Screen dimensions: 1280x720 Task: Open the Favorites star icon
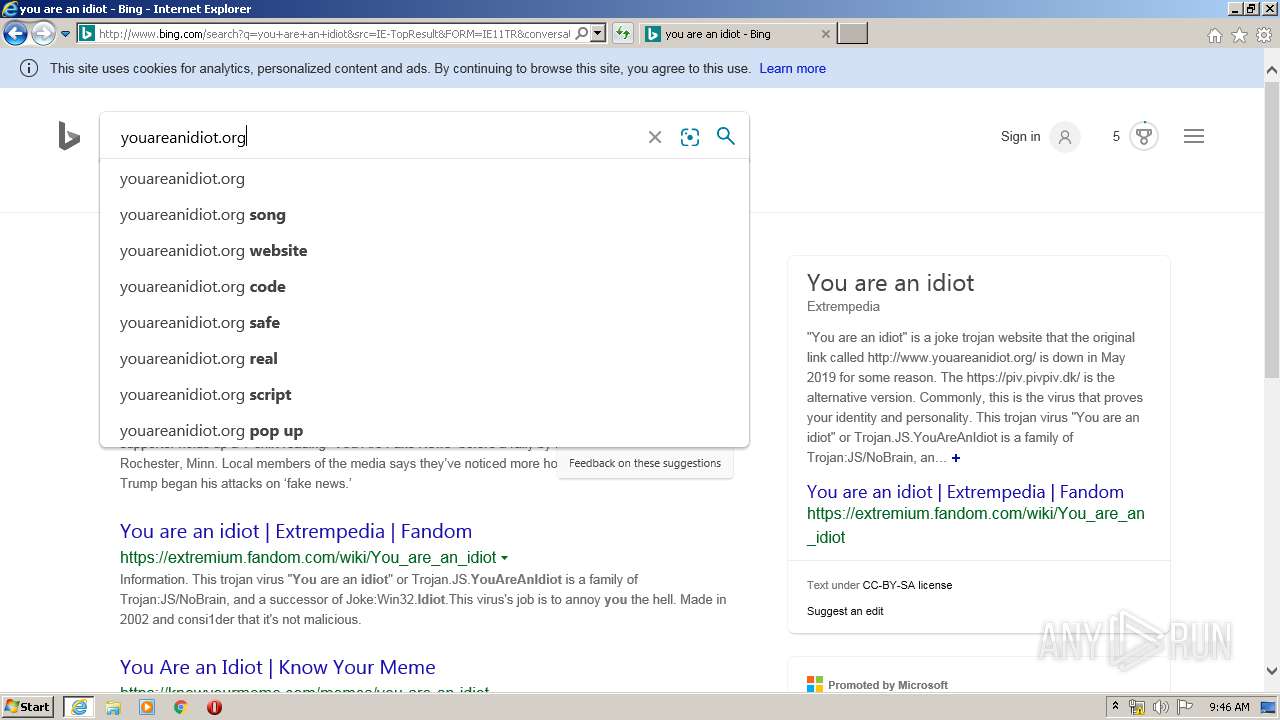[1239, 35]
